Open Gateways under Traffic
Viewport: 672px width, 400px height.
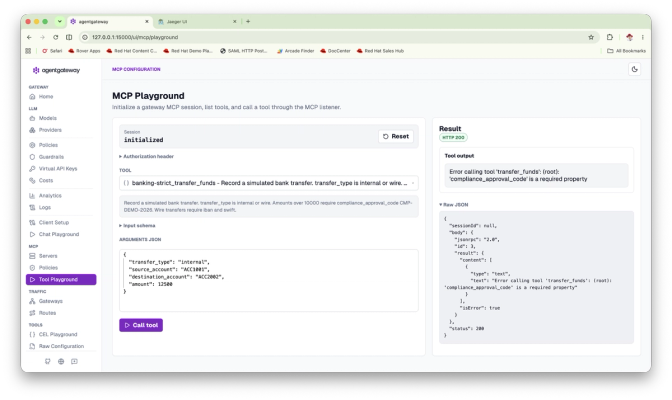(46, 301)
